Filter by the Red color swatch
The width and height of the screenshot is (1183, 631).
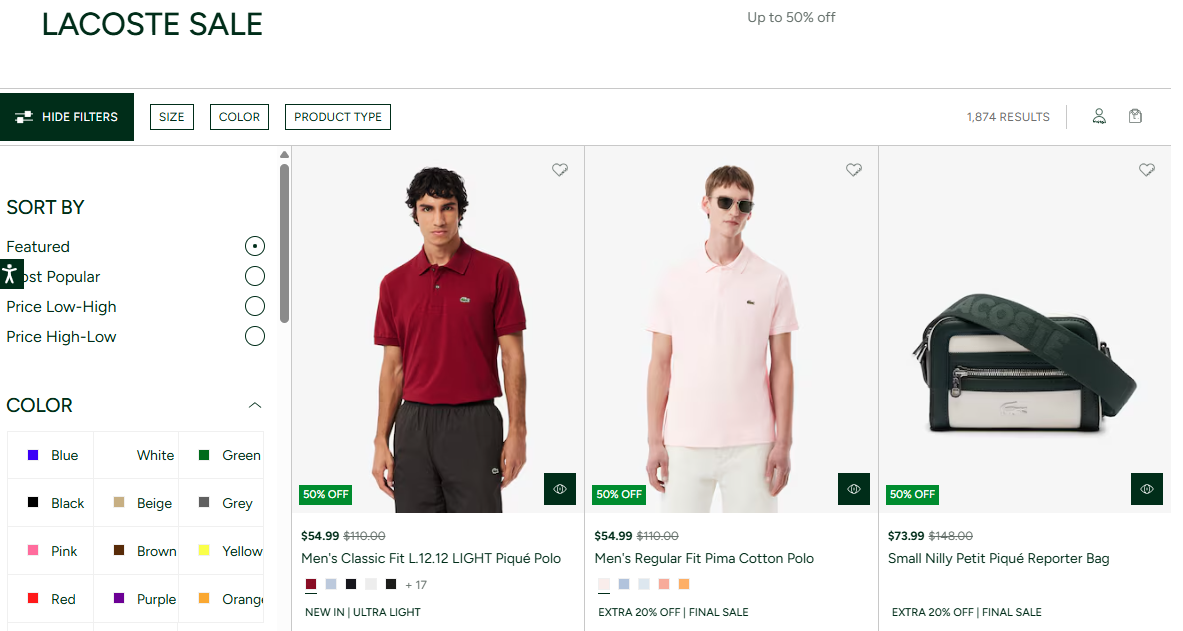[51, 599]
